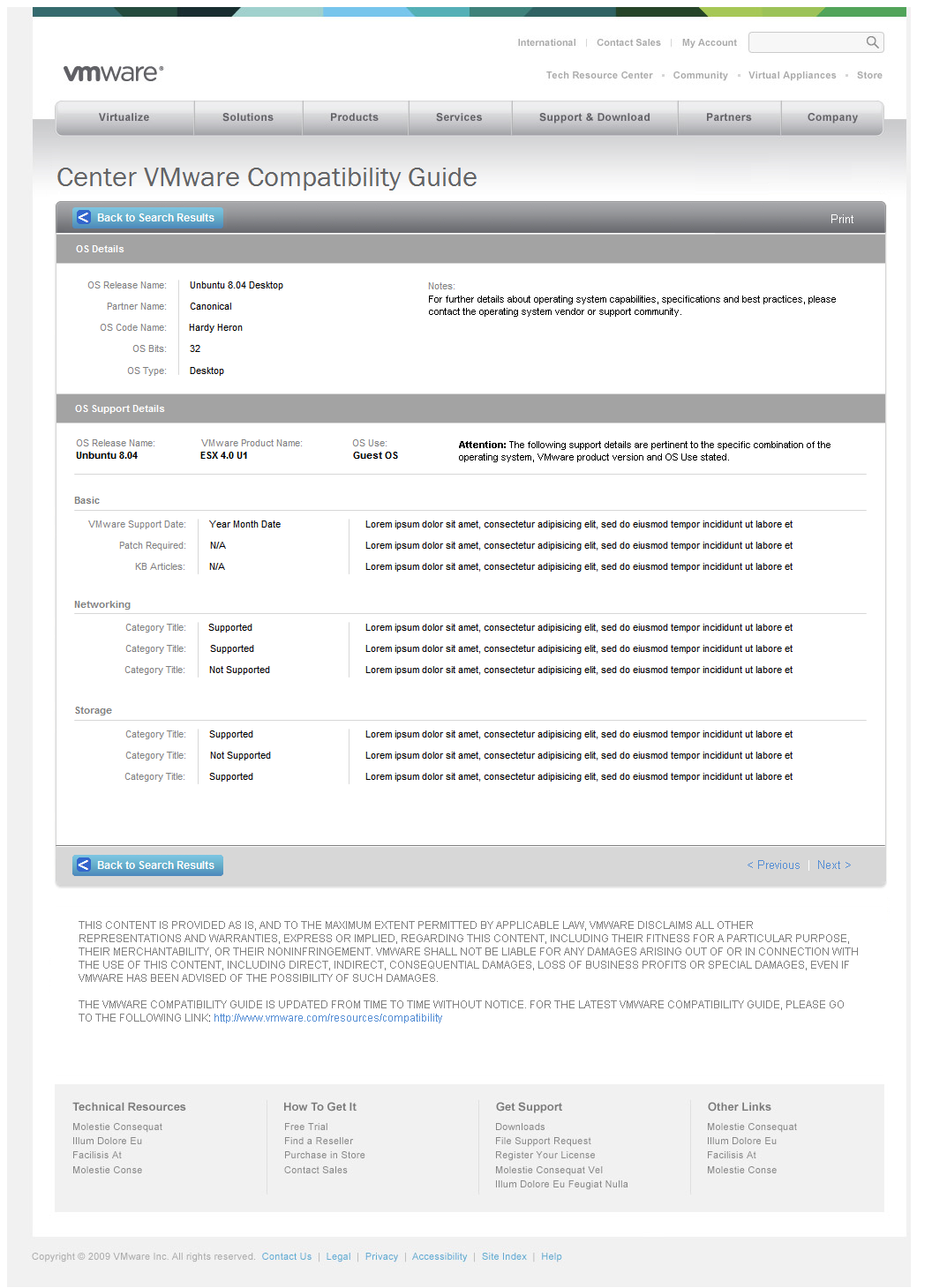Click the bottom Back to Search Results arrow icon

(84, 865)
